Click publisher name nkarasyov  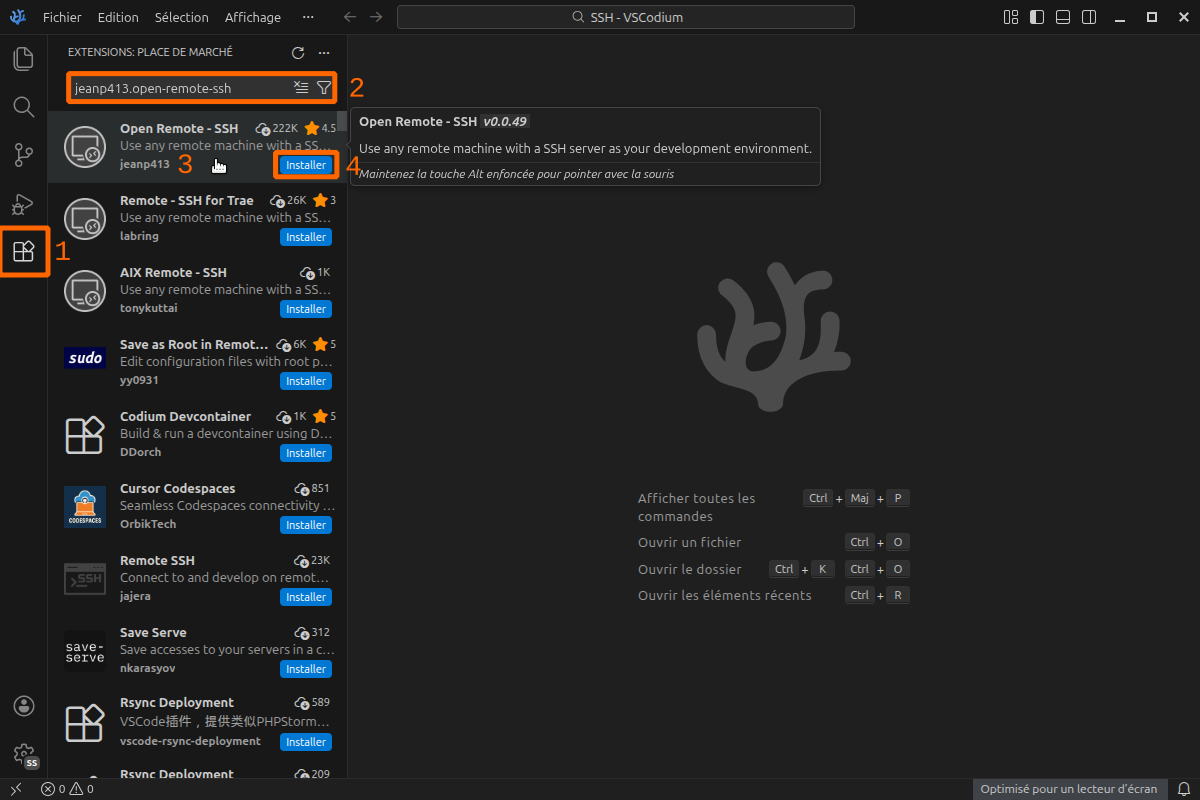pyautogui.click(x=150, y=668)
